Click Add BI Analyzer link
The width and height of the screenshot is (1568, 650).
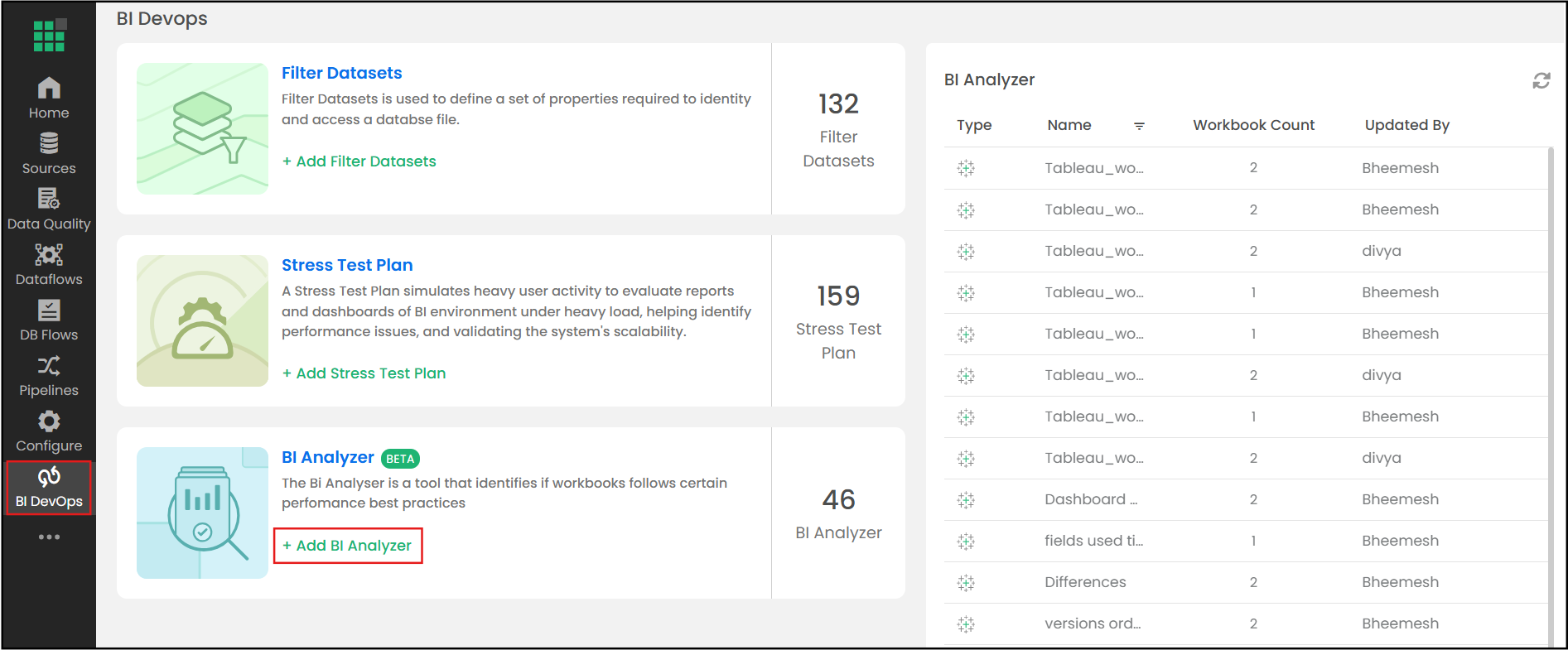(347, 546)
